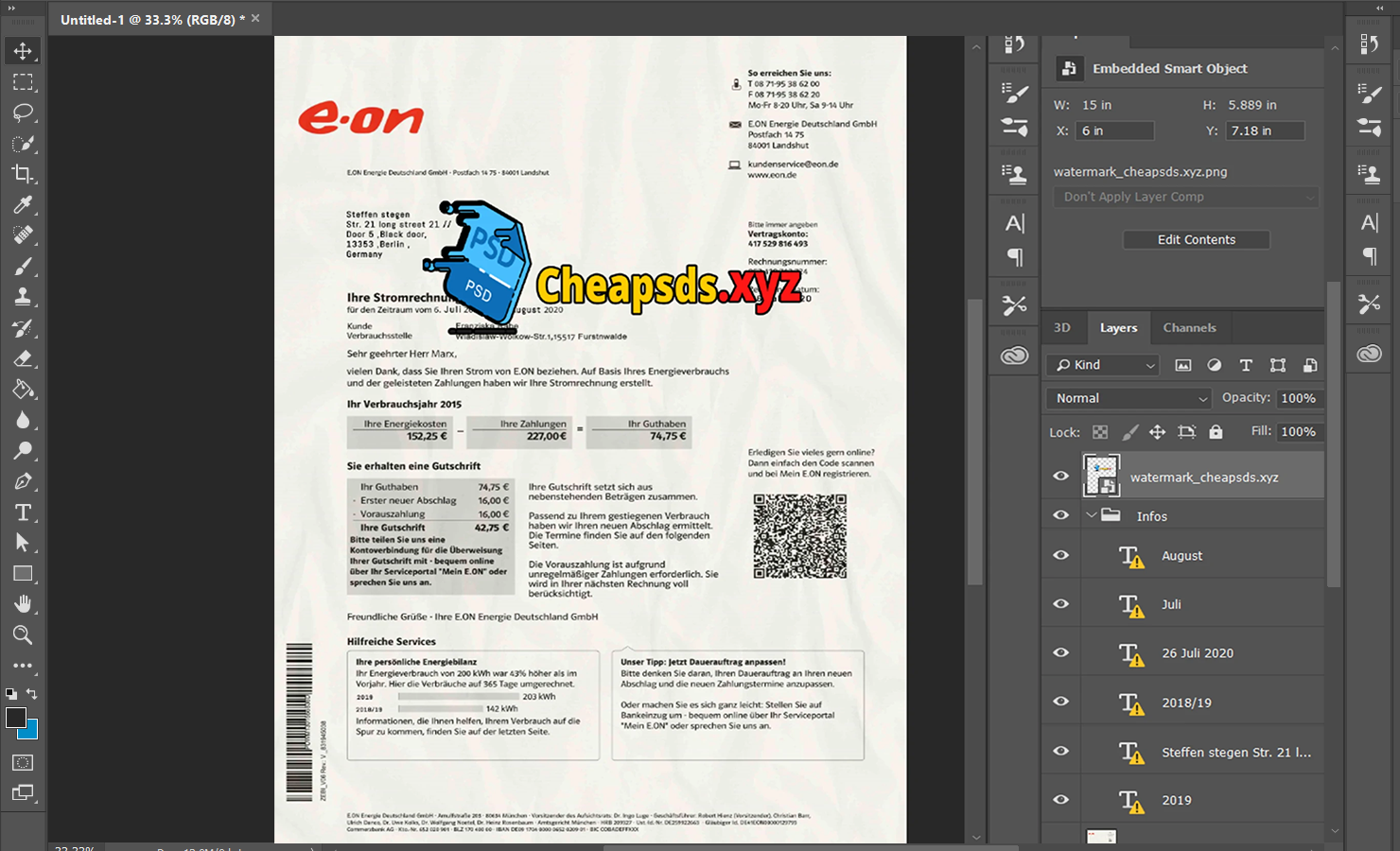This screenshot has width=1400, height=851.
Task: Collapse the Infos layer group
Action: 1092,515
